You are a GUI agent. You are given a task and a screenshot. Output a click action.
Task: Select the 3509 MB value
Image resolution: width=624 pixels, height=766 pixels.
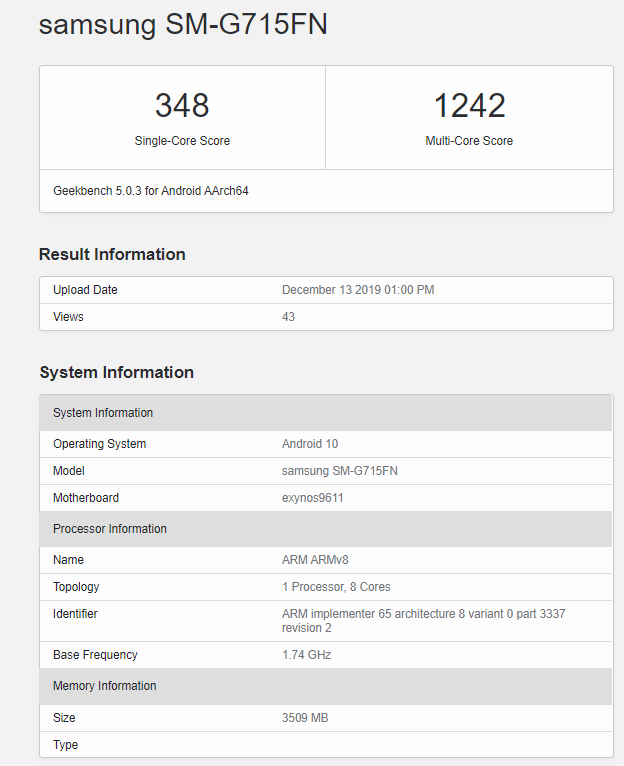[304, 718]
